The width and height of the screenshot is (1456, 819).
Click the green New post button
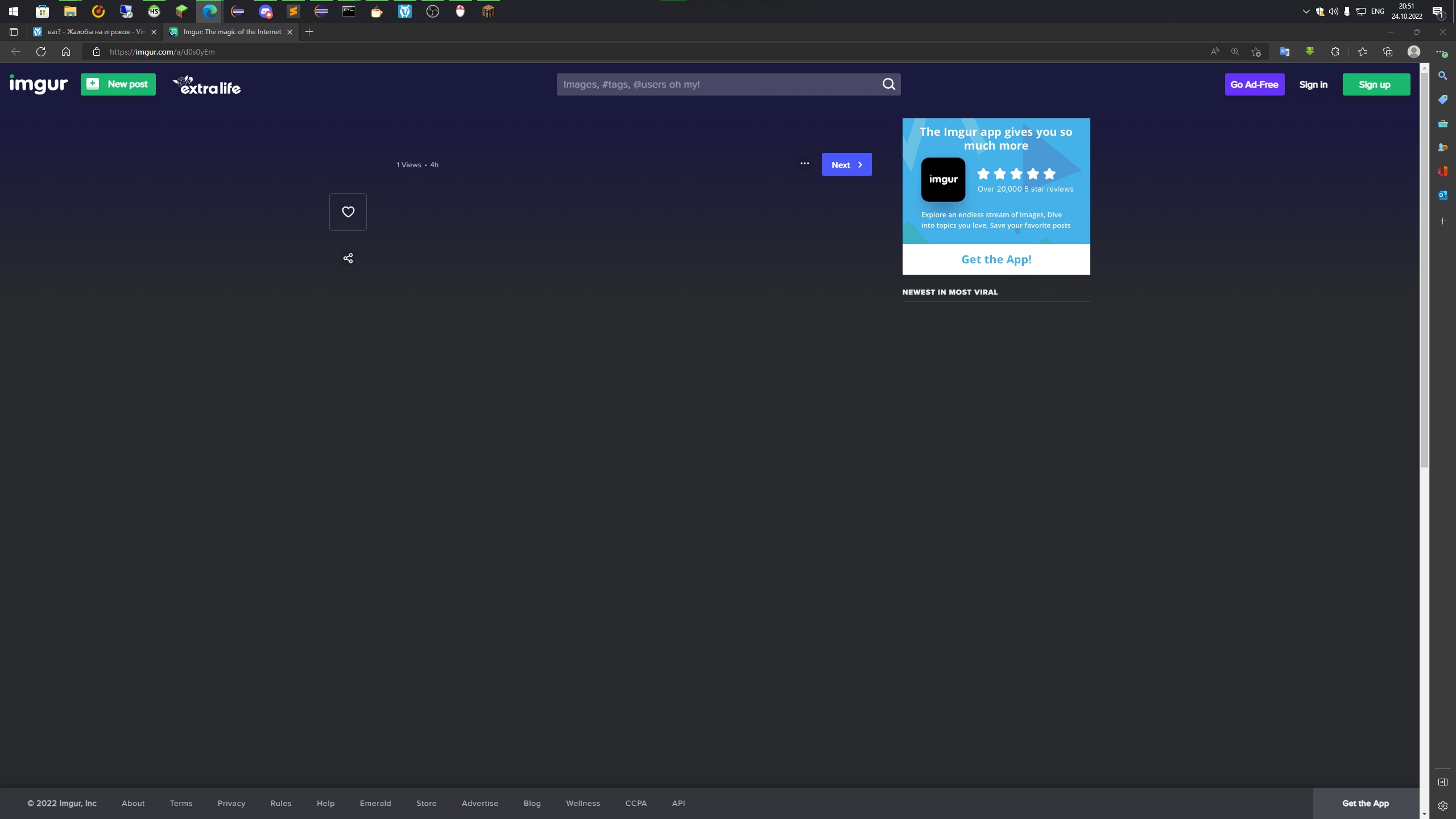(x=118, y=84)
